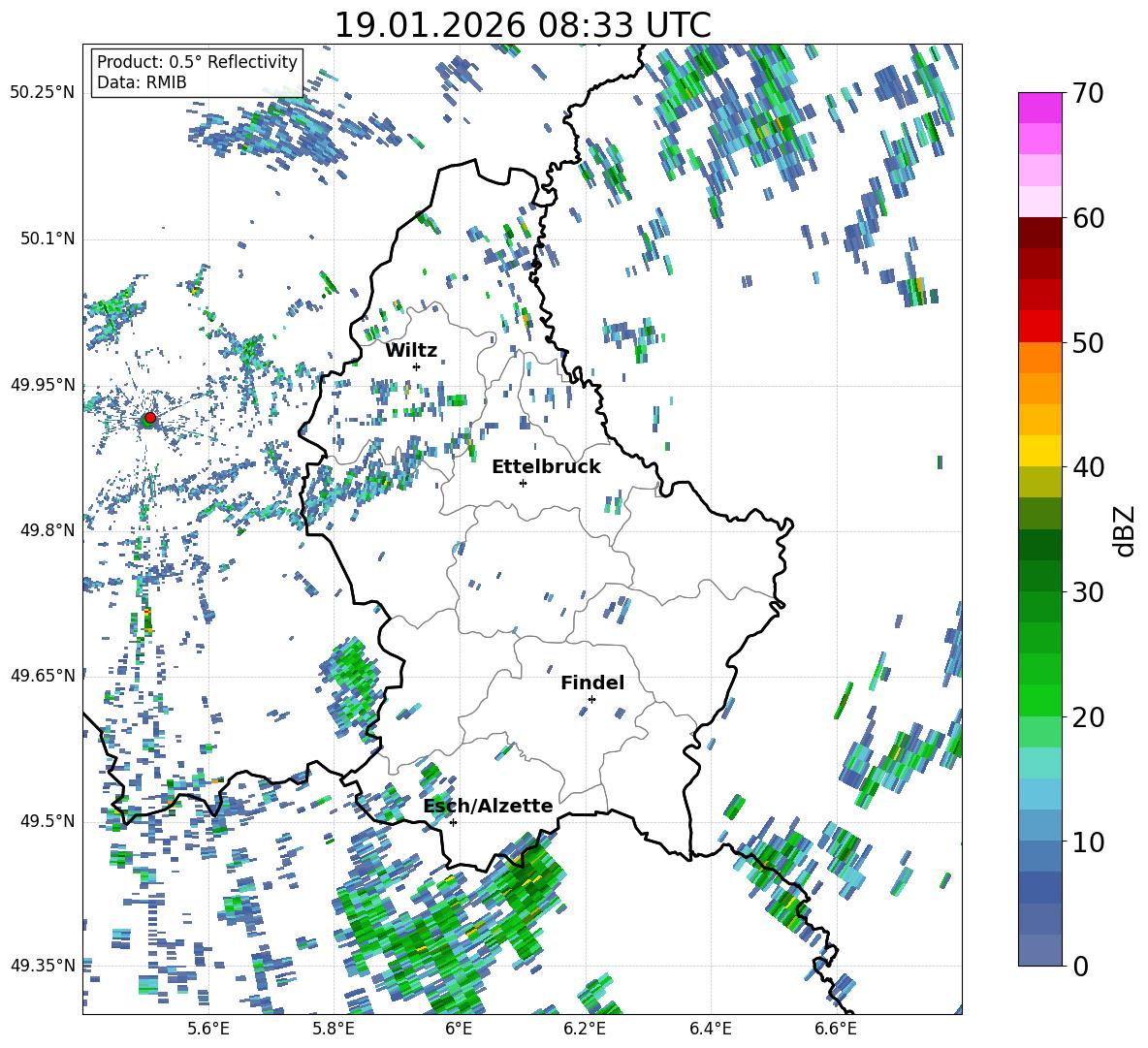The image size is (1148, 1048).
Task: Click the 6.2°E longitude tick label
Action: pos(585,1030)
